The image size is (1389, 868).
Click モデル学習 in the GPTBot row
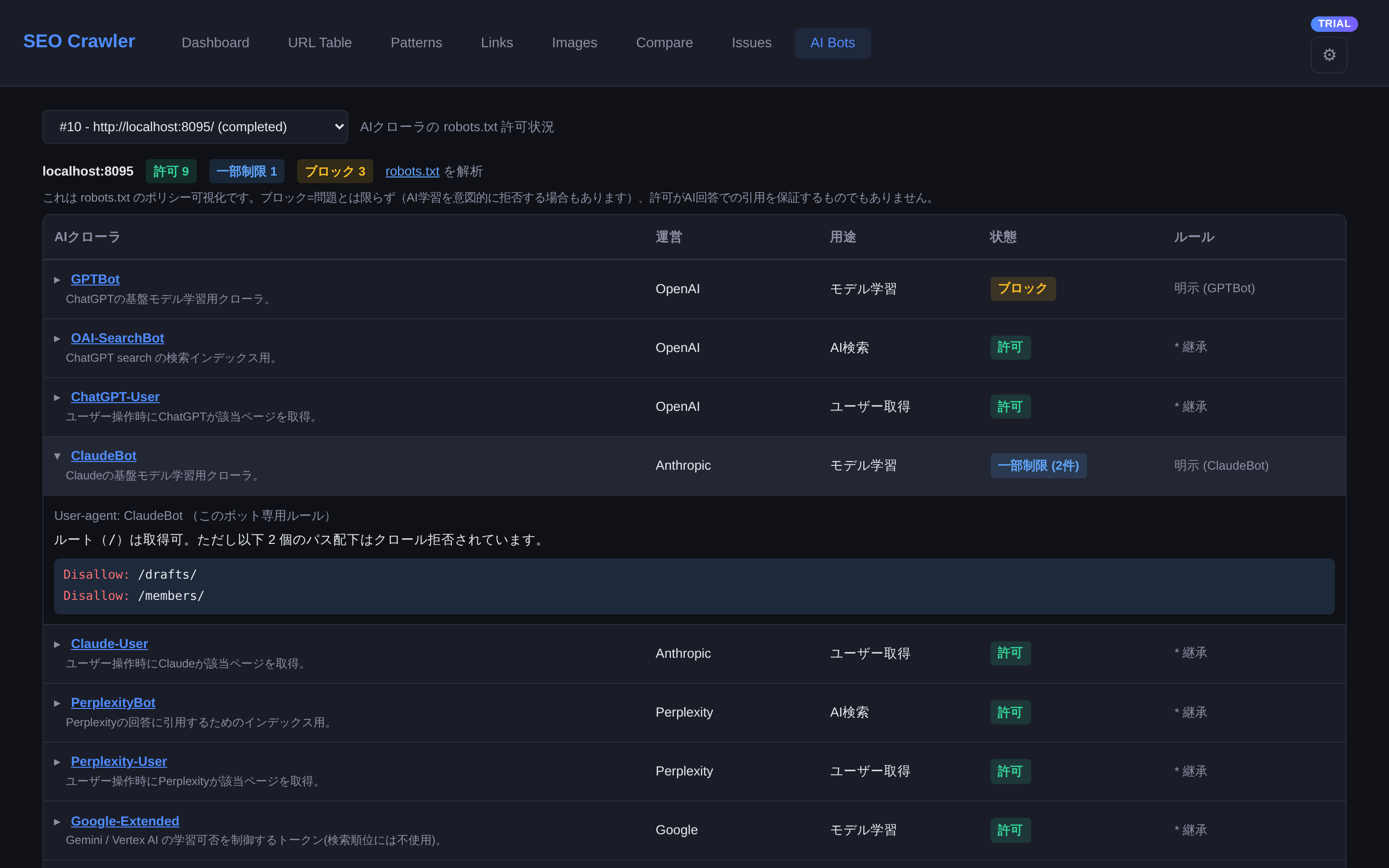[x=863, y=289]
